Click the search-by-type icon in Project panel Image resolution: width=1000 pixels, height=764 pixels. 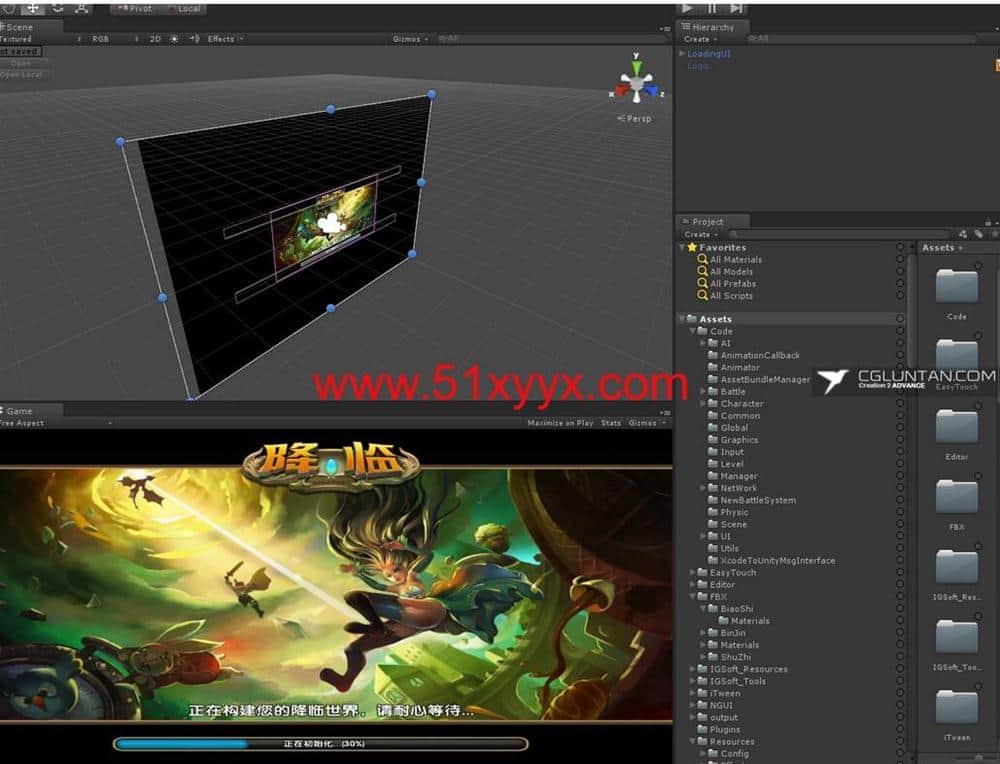click(x=963, y=234)
